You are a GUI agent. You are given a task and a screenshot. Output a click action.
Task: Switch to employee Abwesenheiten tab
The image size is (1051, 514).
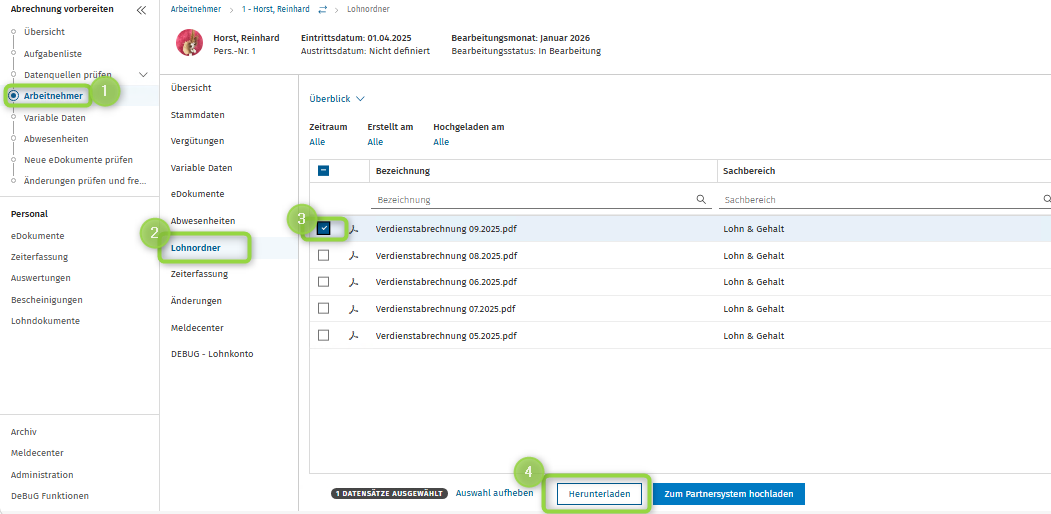point(203,220)
